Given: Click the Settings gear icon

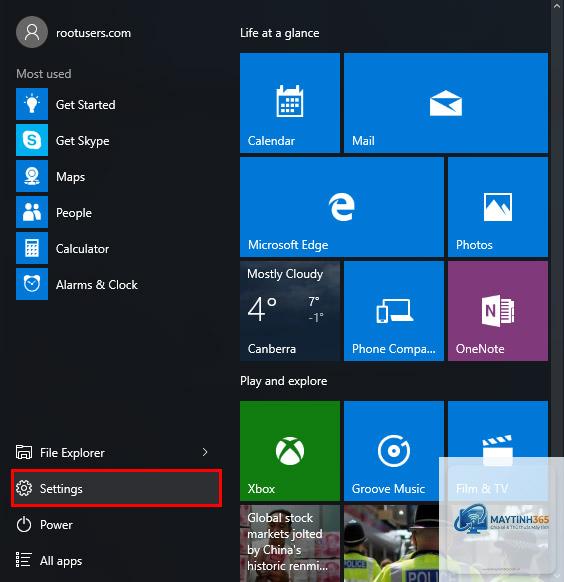Looking at the screenshot, I should click(24, 488).
